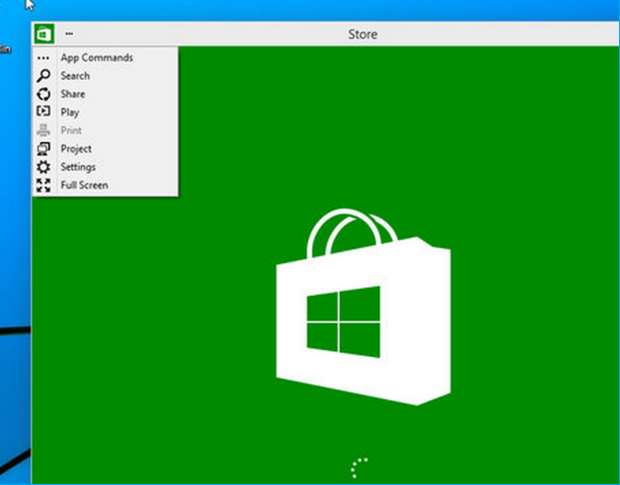This screenshot has width=620, height=485.
Task: Click the Play device icon
Action: [43, 111]
